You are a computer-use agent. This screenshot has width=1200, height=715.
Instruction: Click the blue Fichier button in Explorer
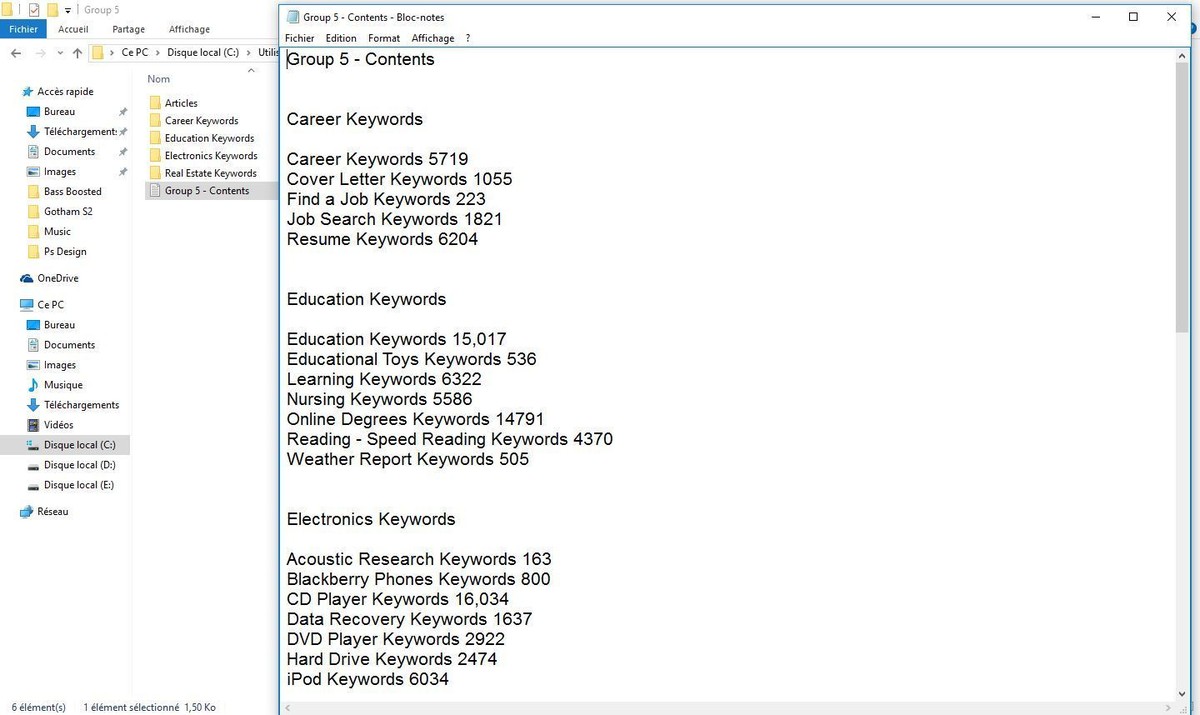tap(23, 30)
